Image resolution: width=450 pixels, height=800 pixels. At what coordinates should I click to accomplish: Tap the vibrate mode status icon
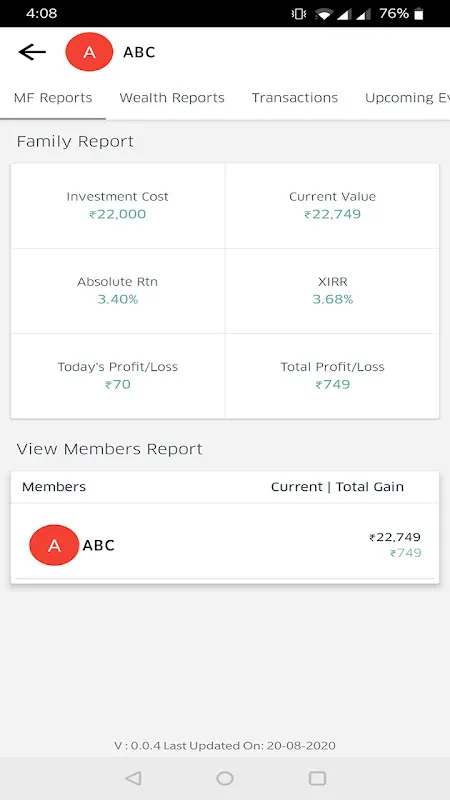pos(298,14)
